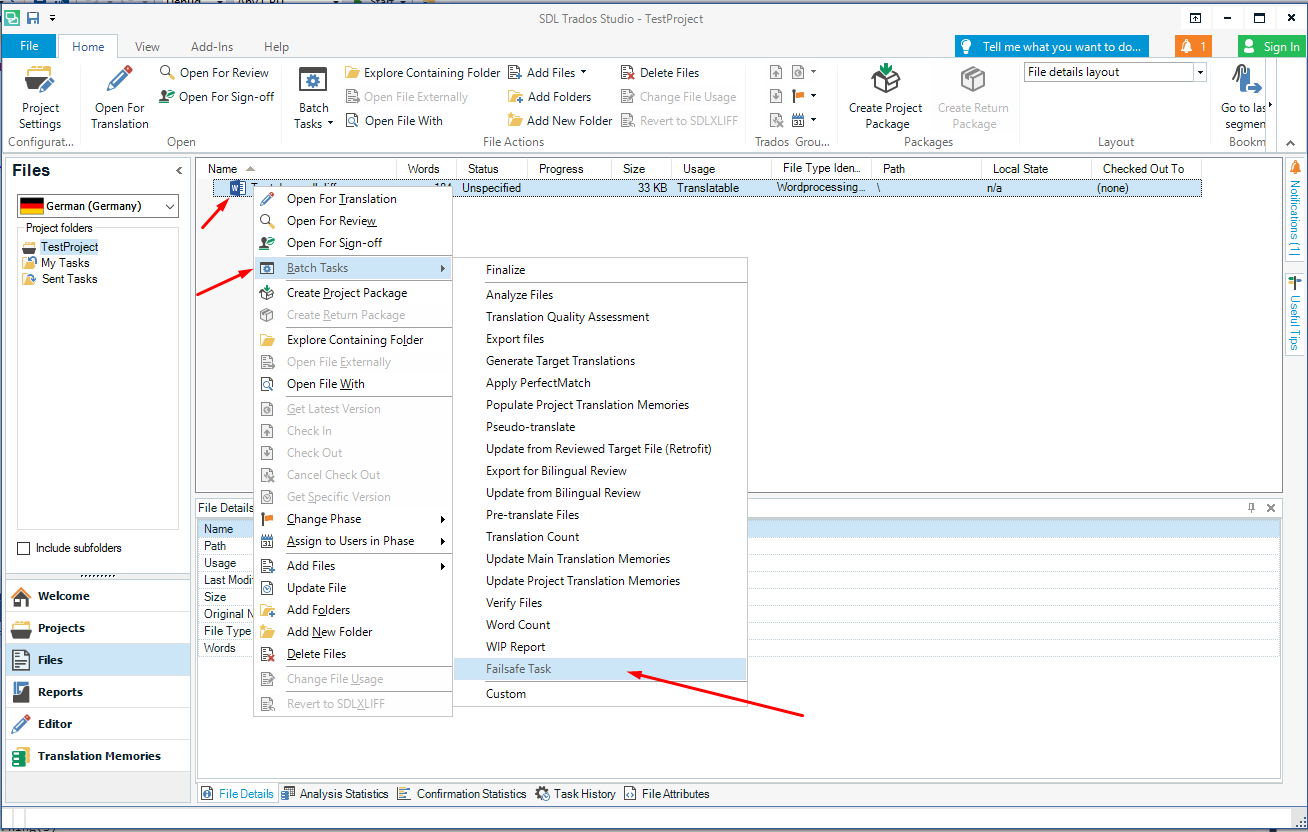Viewport: 1308px width, 832px height.
Task: Expand Change Phase submenu
Action: pyautogui.click(x=353, y=519)
